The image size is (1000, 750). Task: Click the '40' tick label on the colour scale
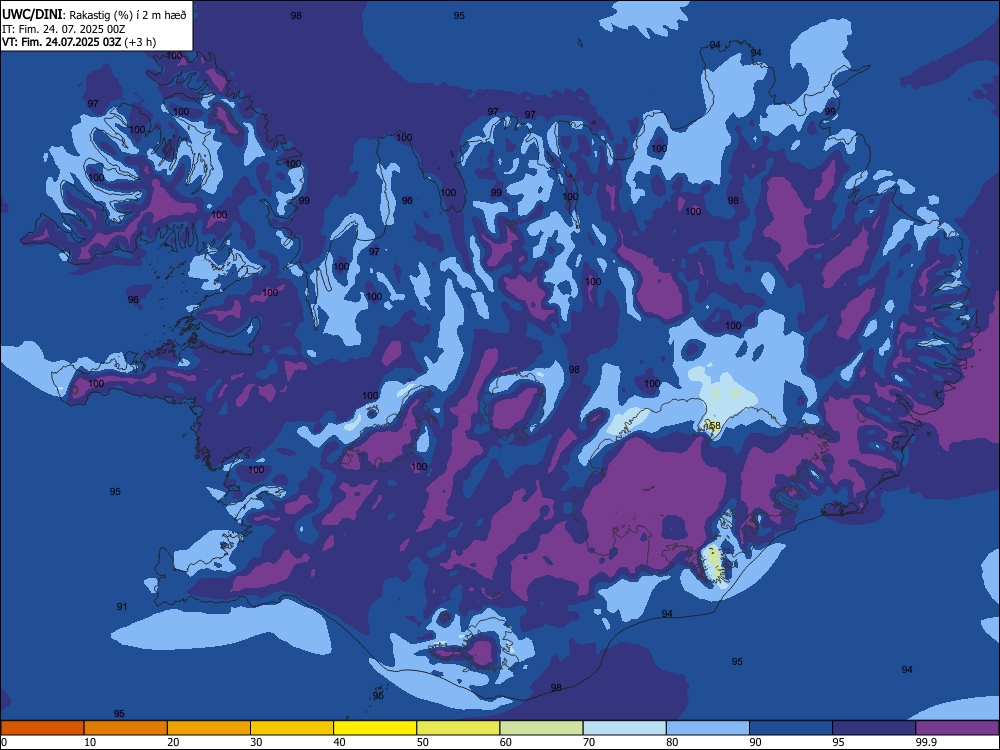coord(339,742)
